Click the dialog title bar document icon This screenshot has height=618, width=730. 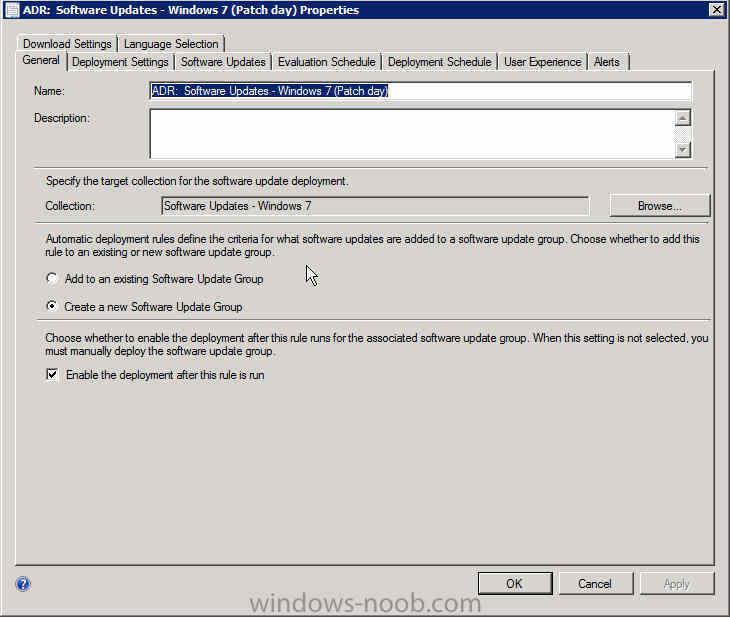click(x=12, y=10)
